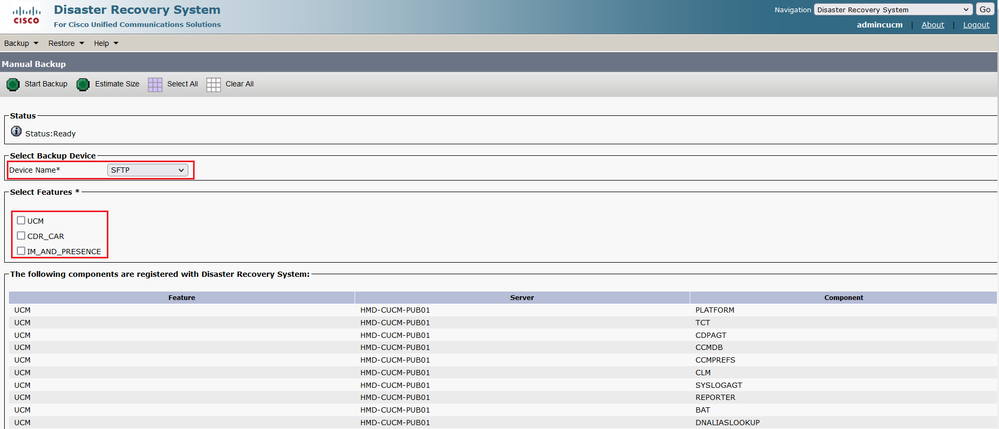The width and height of the screenshot is (999, 429).
Task: Open the About link
Action: click(x=933, y=25)
